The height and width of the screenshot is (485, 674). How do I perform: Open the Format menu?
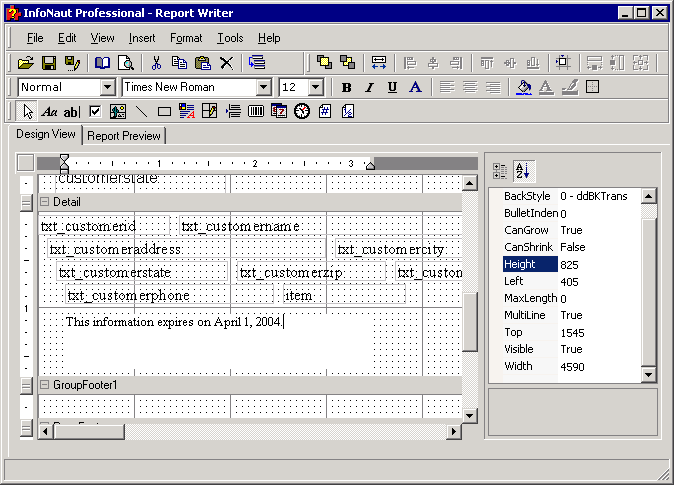tap(185, 38)
